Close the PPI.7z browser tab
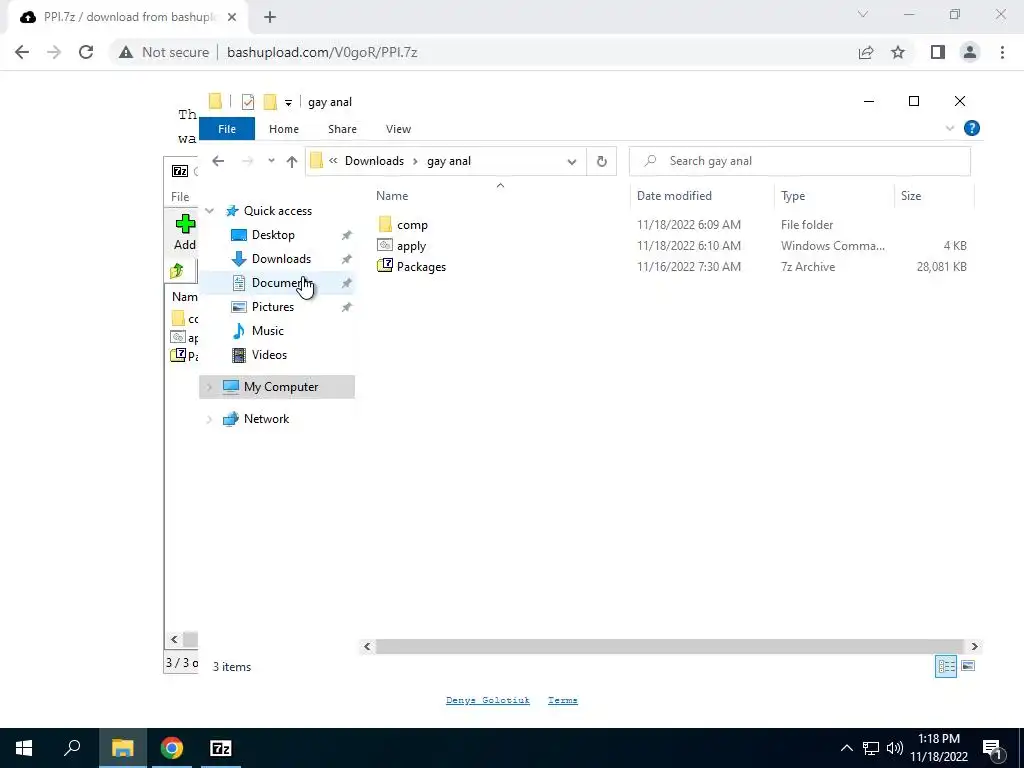This screenshot has height=768, width=1024. [x=232, y=18]
